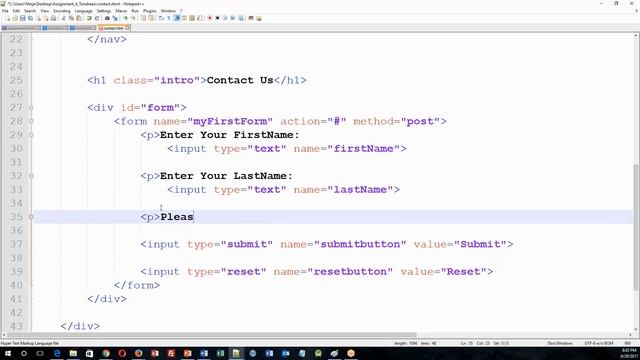
Task: Launch Microsoft Edge from the taskbar
Action: click(57, 353)
